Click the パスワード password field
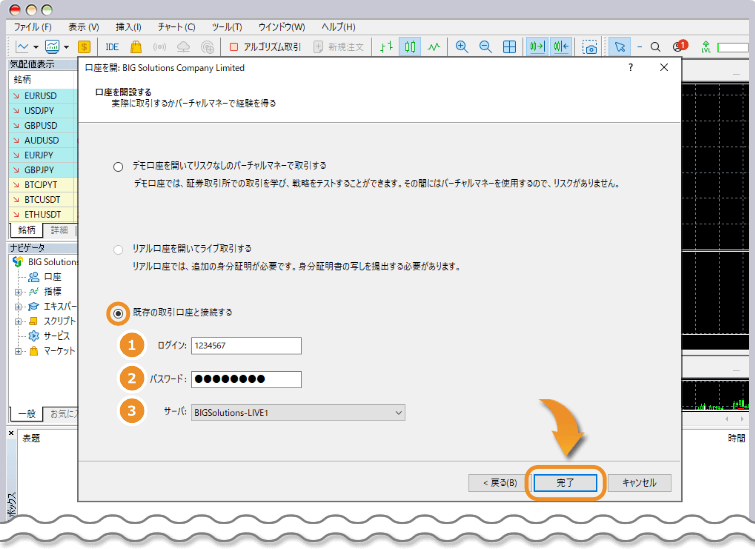 (x=246, y=379)
